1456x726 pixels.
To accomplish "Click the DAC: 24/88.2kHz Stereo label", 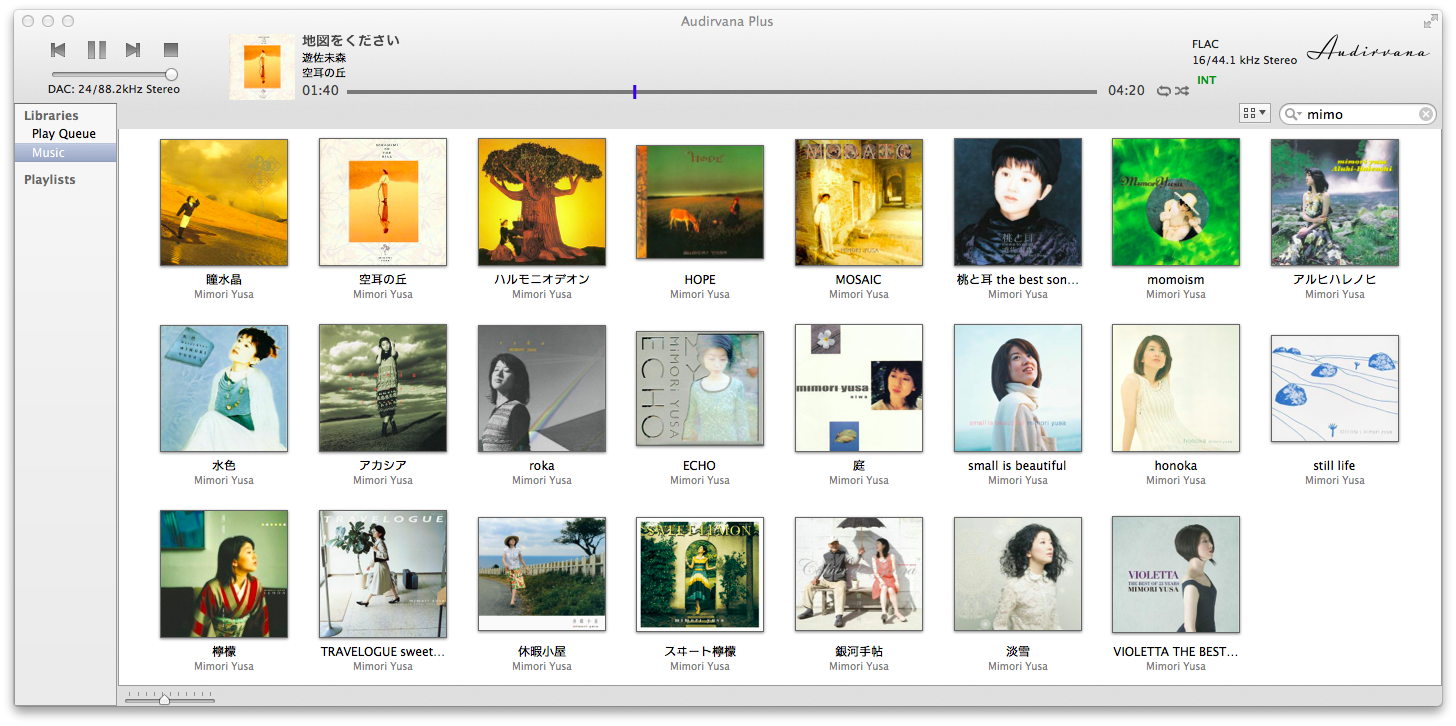I will [114, 90].
